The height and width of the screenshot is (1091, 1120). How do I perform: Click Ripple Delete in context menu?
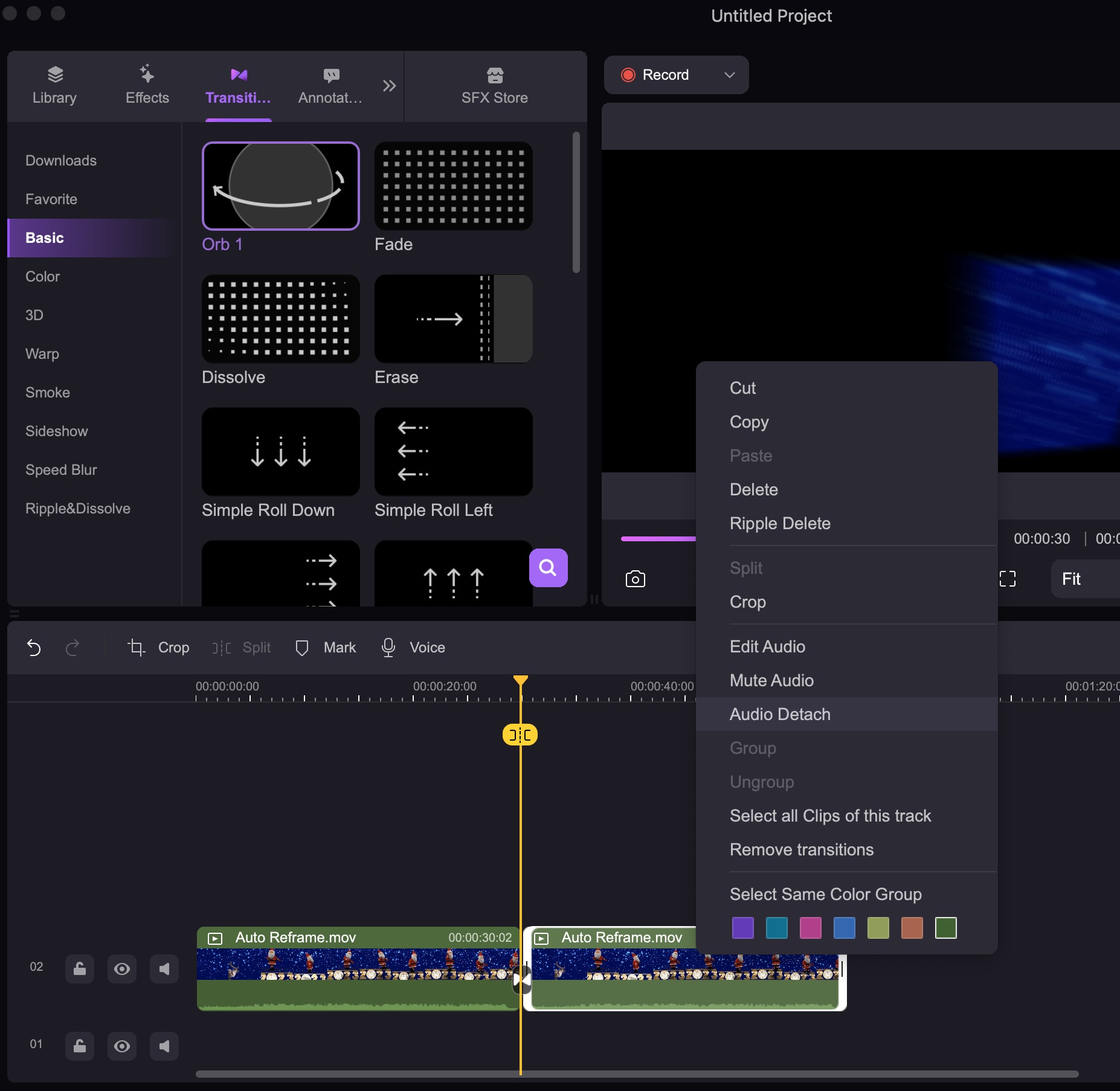tap(780, 523)
